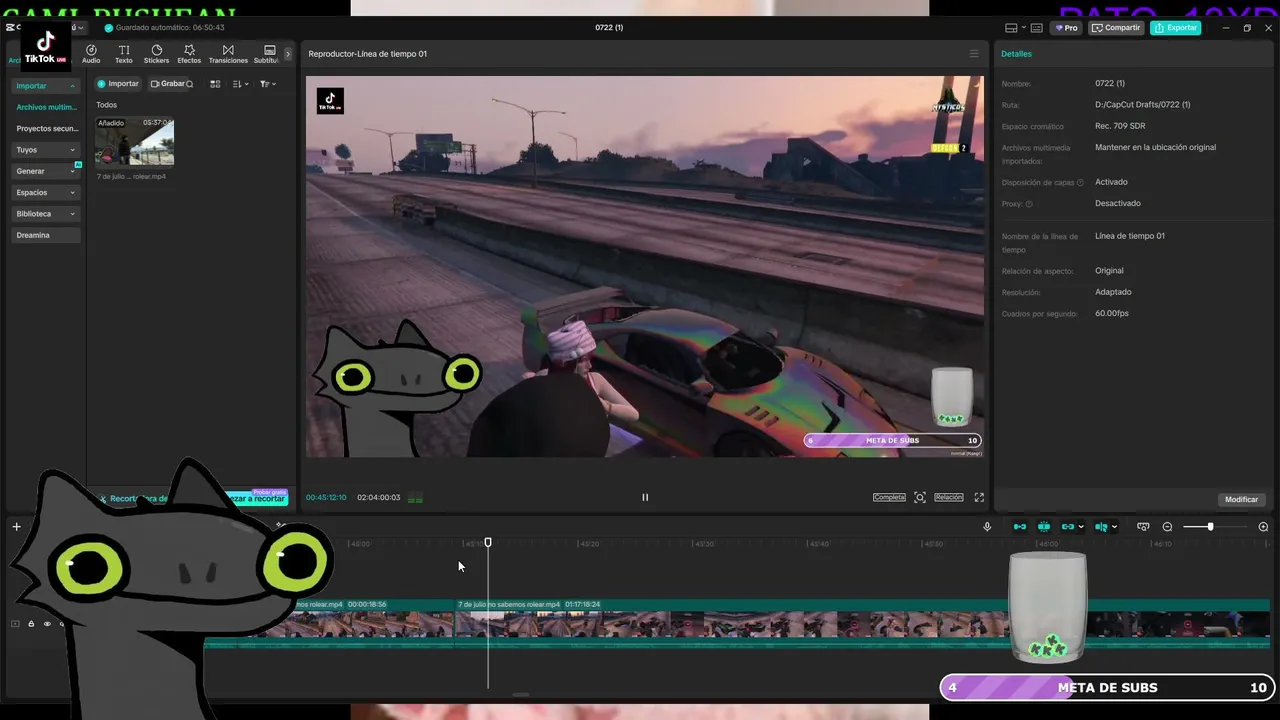
Task: Open the Subtítulos panel
Action: coord(267,54)
